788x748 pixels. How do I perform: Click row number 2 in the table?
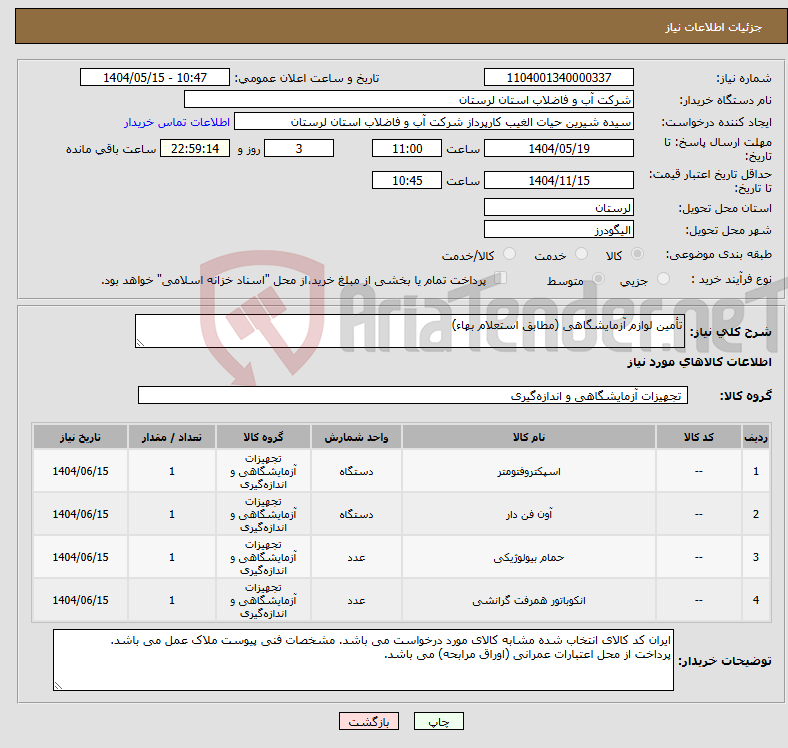coord(755,514)
